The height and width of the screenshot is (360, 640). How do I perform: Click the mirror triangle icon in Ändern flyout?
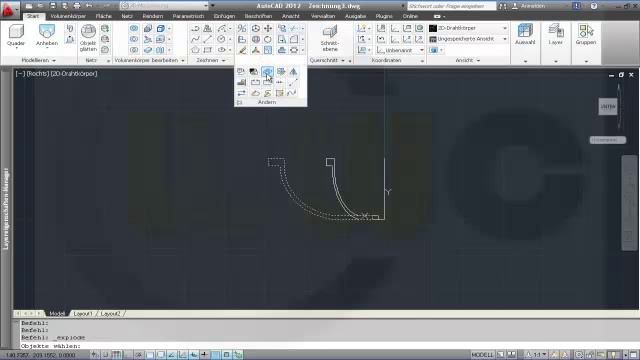(293, 71)
